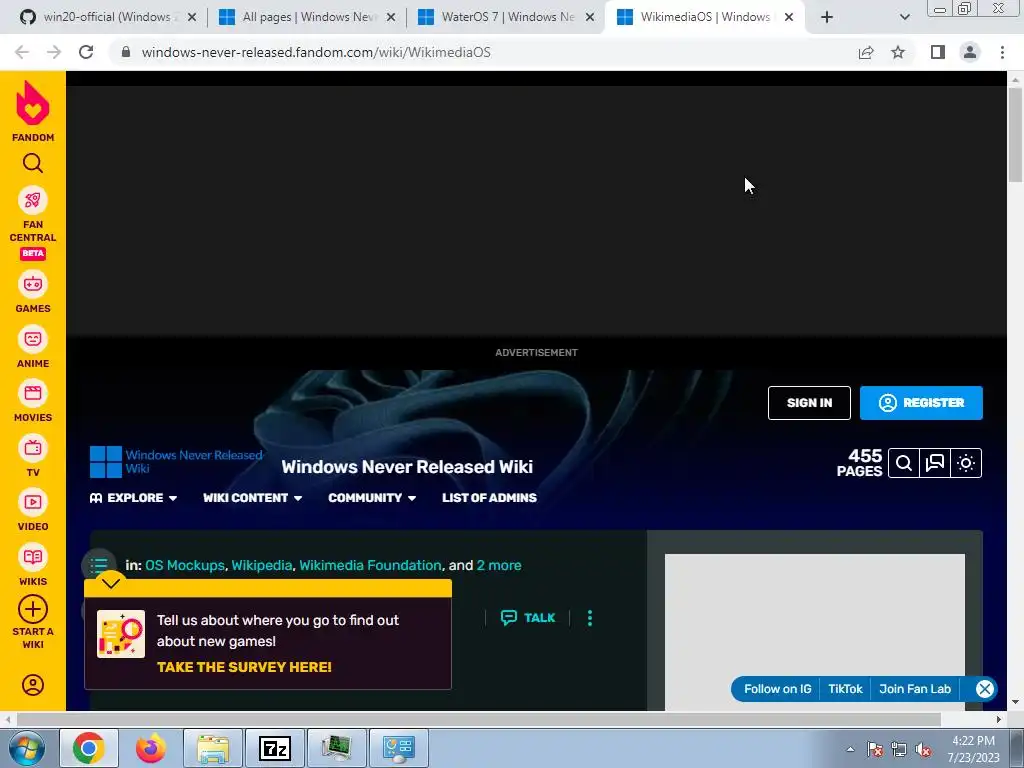Open Fan Central rocket icon
Screen dimensions: 1024x768
click(33, 200)
